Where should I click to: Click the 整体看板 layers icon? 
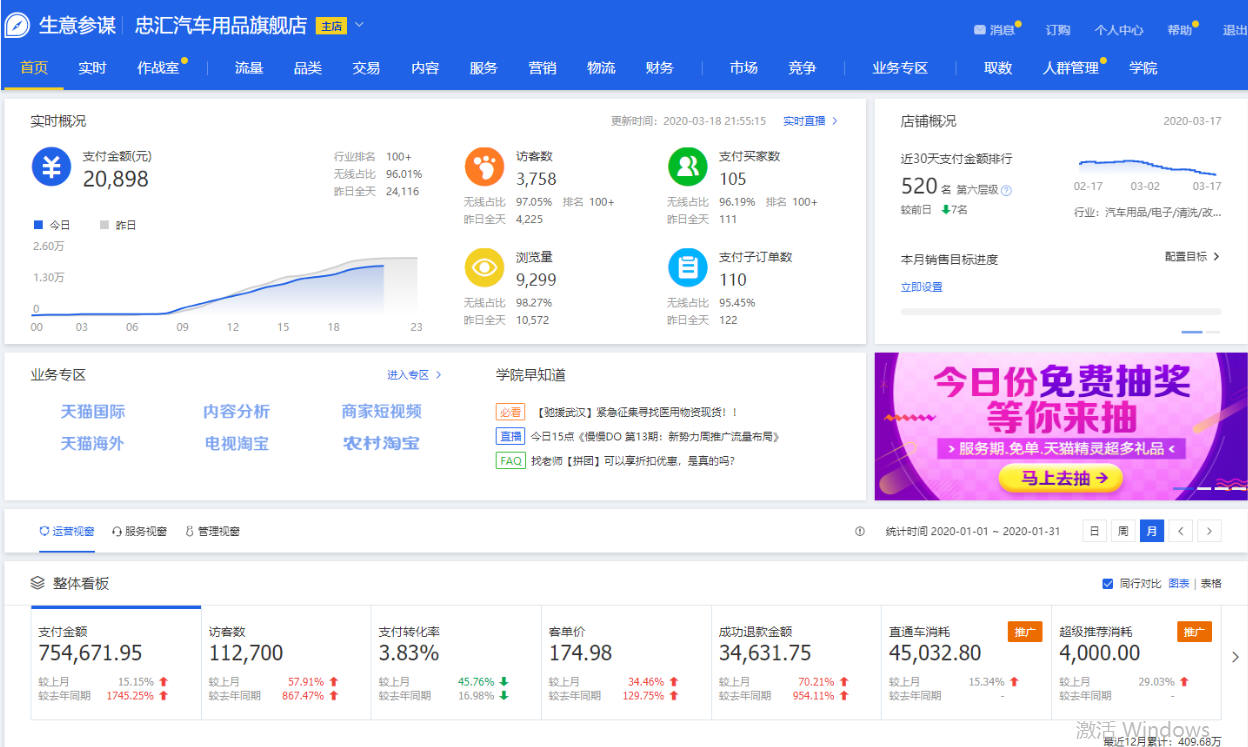[x=38, y=583]
